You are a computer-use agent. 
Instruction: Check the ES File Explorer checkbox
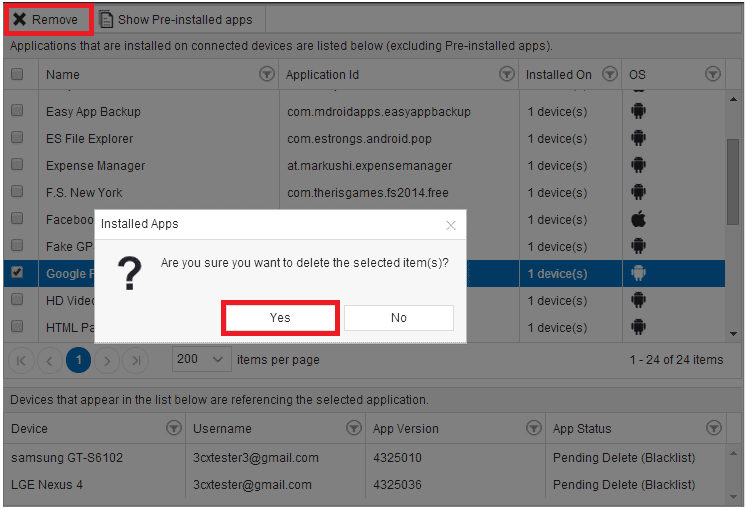17,138
